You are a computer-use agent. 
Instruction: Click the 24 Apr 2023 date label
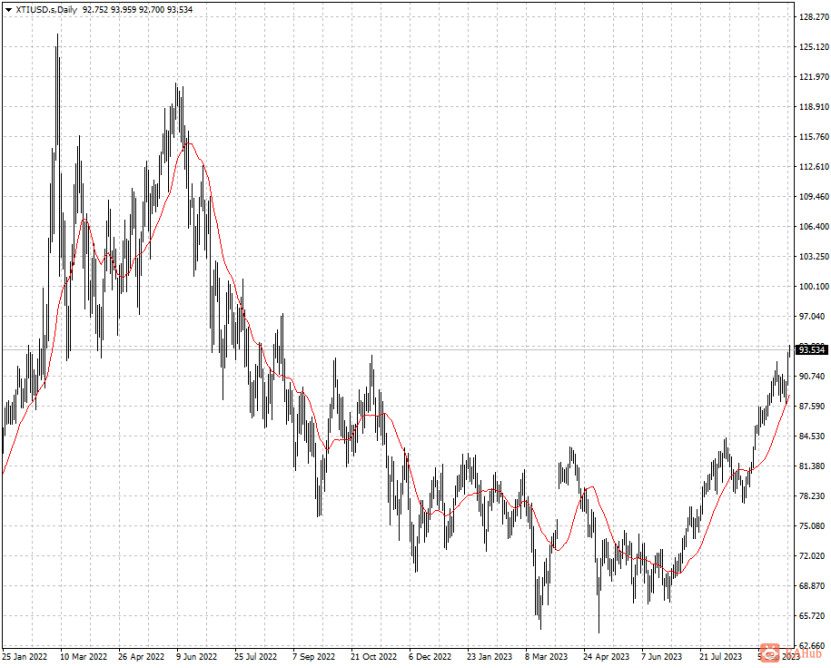(606, 657)
